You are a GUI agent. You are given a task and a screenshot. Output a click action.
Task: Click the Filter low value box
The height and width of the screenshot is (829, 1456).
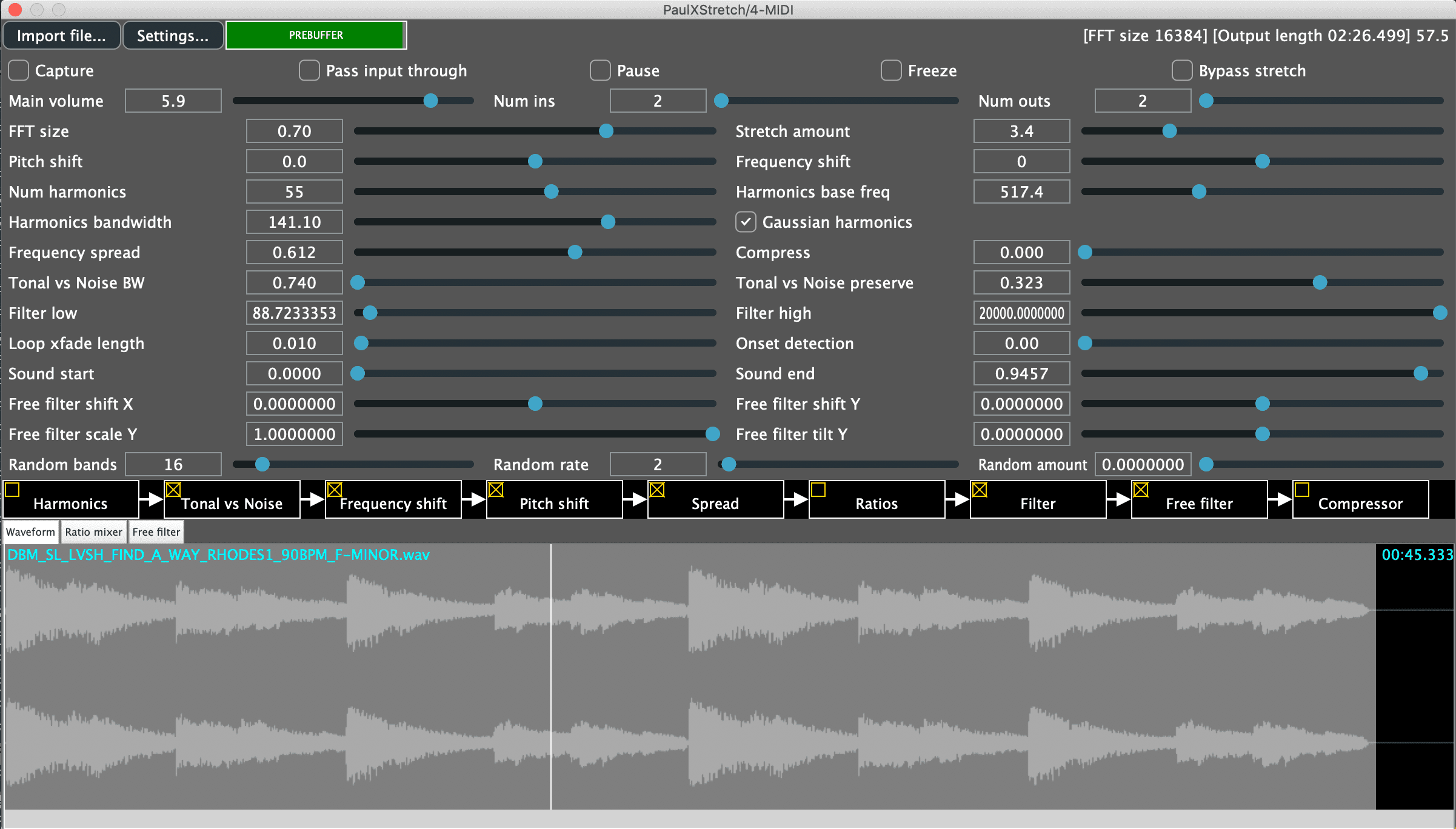tap(295, 313)
